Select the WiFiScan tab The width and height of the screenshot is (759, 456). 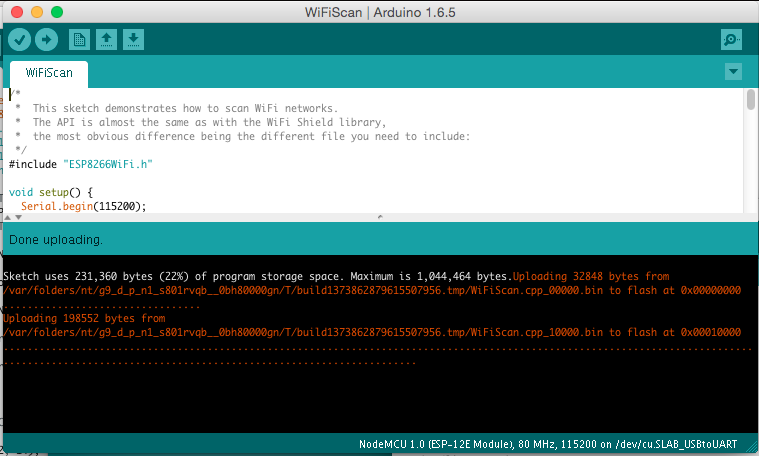pyautogui.click(x=49, y=73)
